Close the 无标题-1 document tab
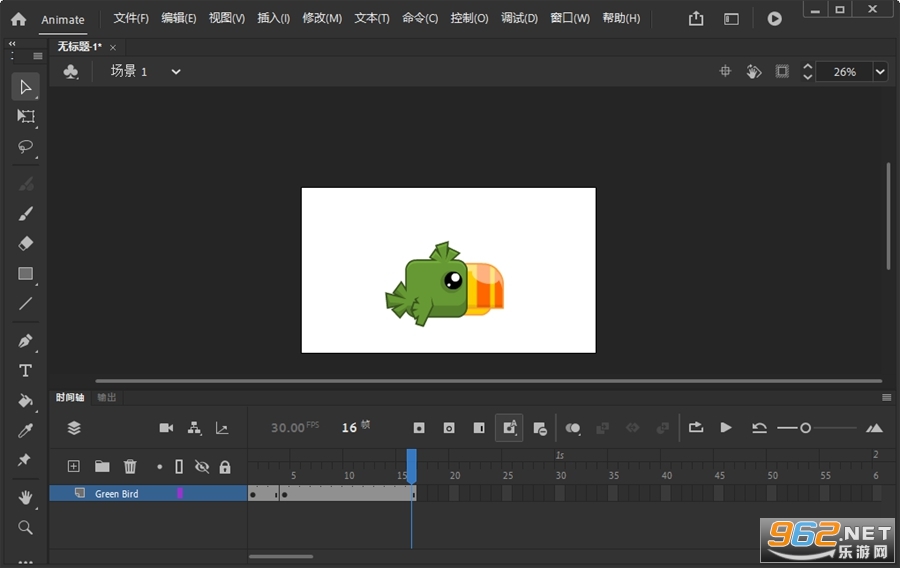The image size is (900, 568). click(113, 48)
